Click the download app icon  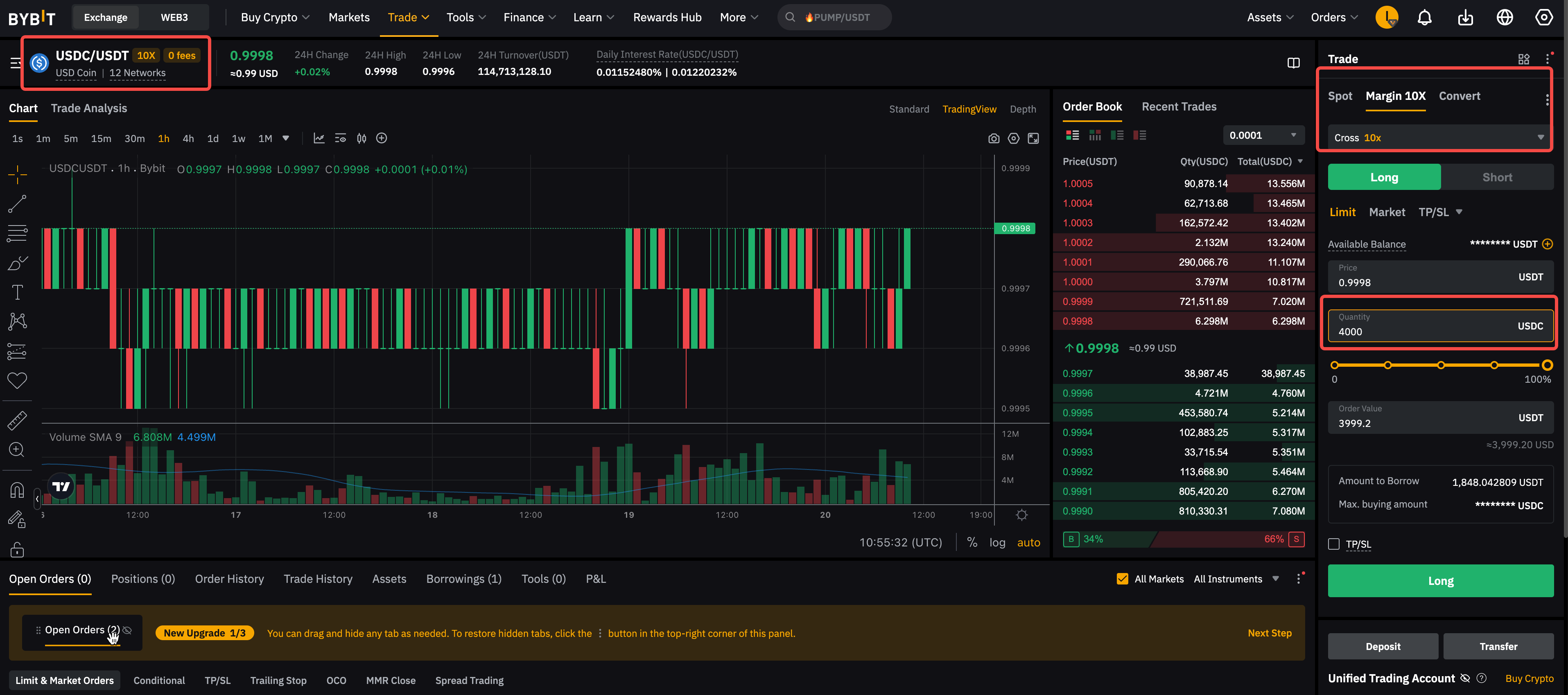1465,17
